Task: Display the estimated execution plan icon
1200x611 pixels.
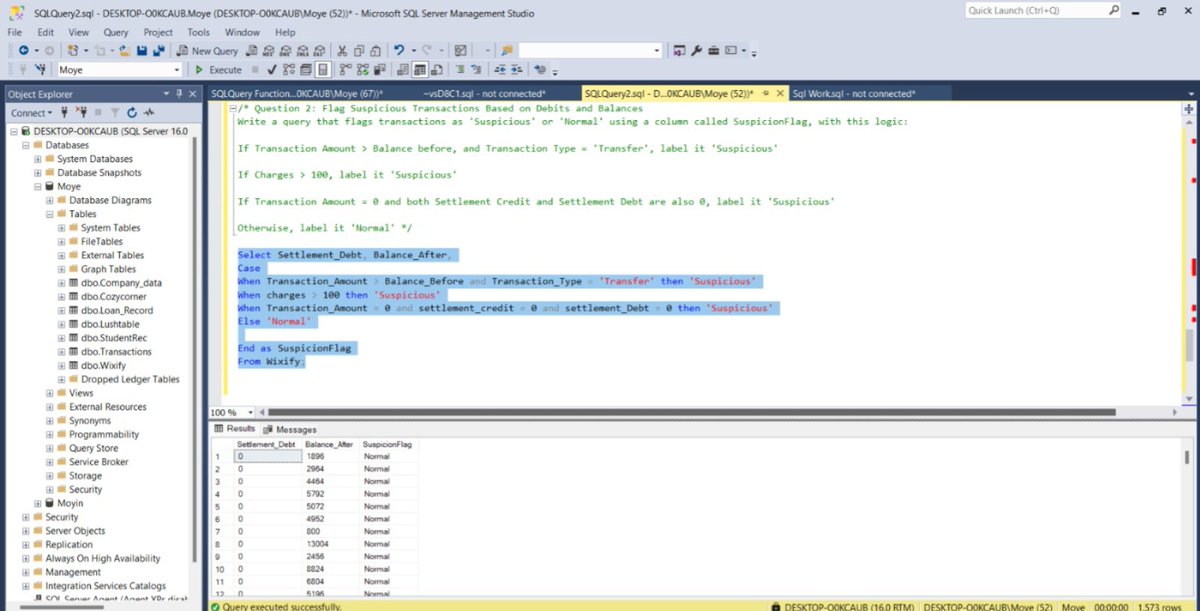Action: (288, 70)
